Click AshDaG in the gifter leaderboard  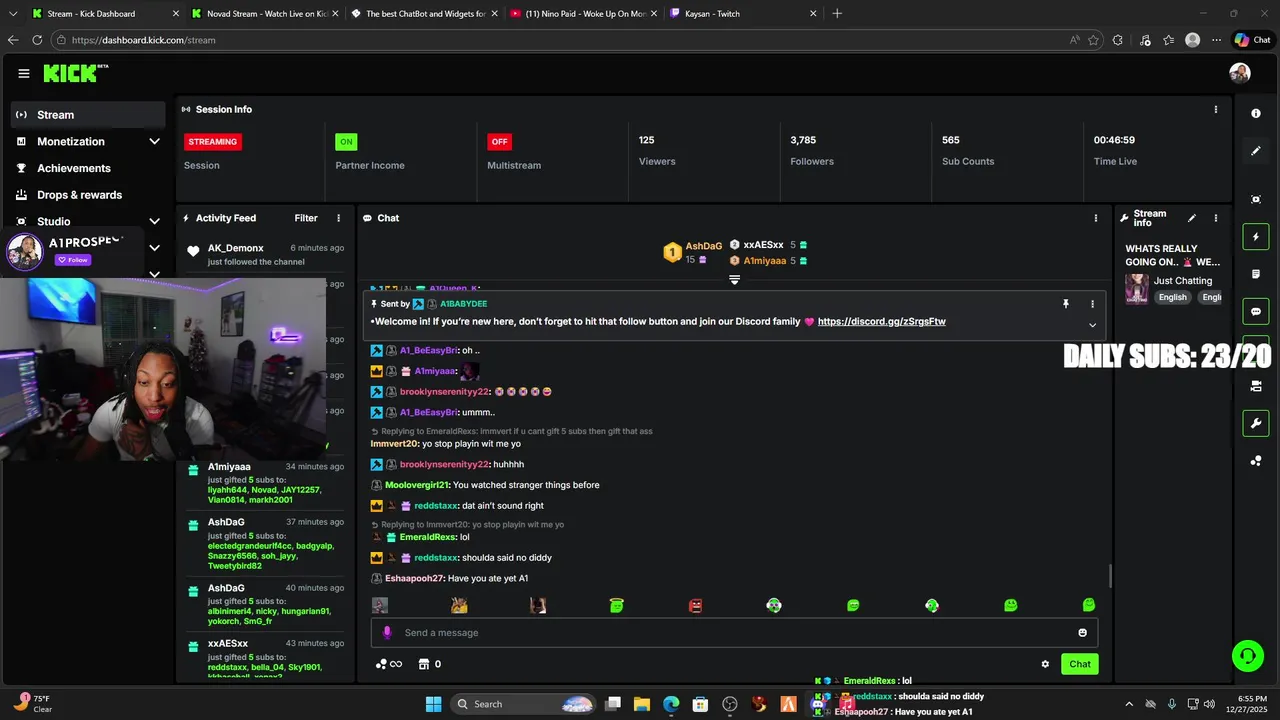703,246
